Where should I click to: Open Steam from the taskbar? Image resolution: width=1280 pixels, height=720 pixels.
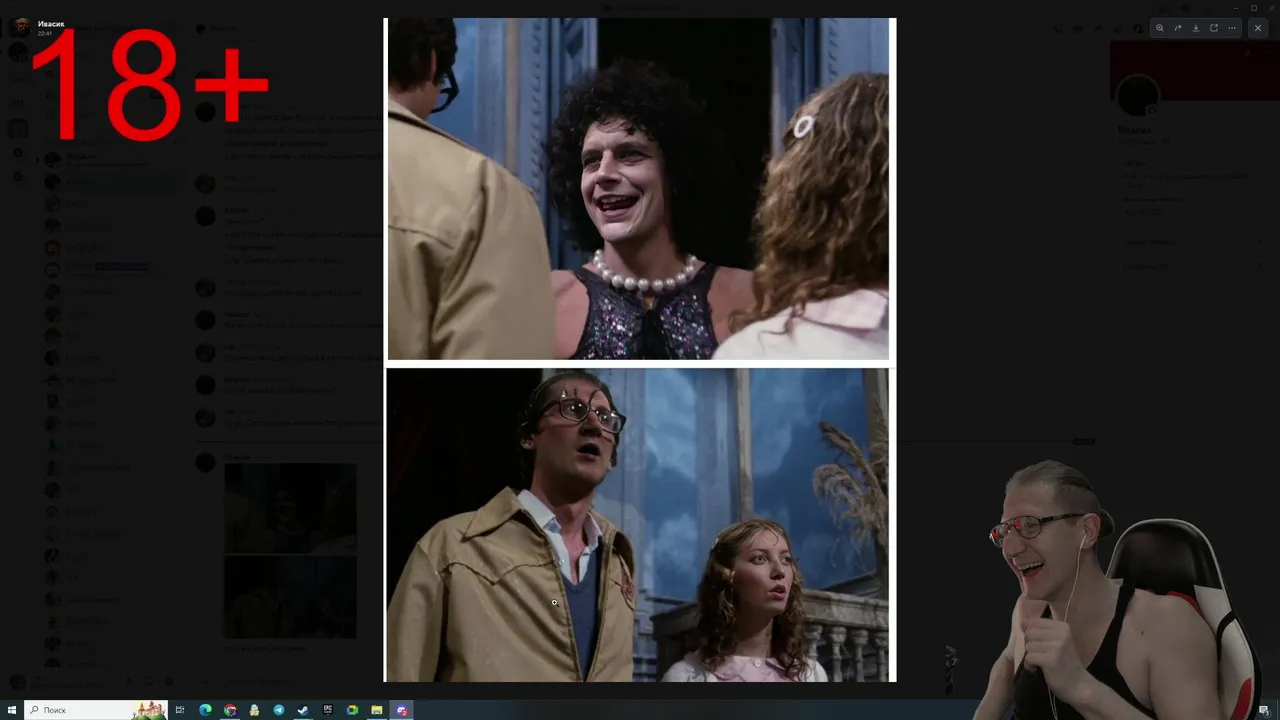(x=303, y=710)
